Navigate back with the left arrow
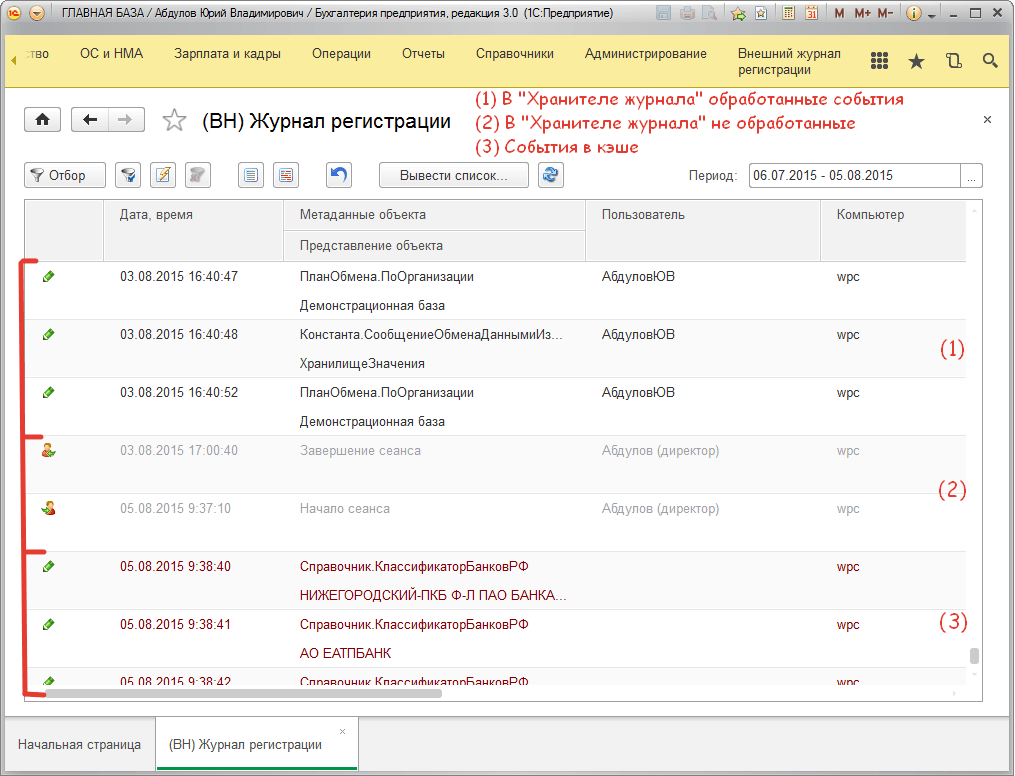 (x=89, y=120)
